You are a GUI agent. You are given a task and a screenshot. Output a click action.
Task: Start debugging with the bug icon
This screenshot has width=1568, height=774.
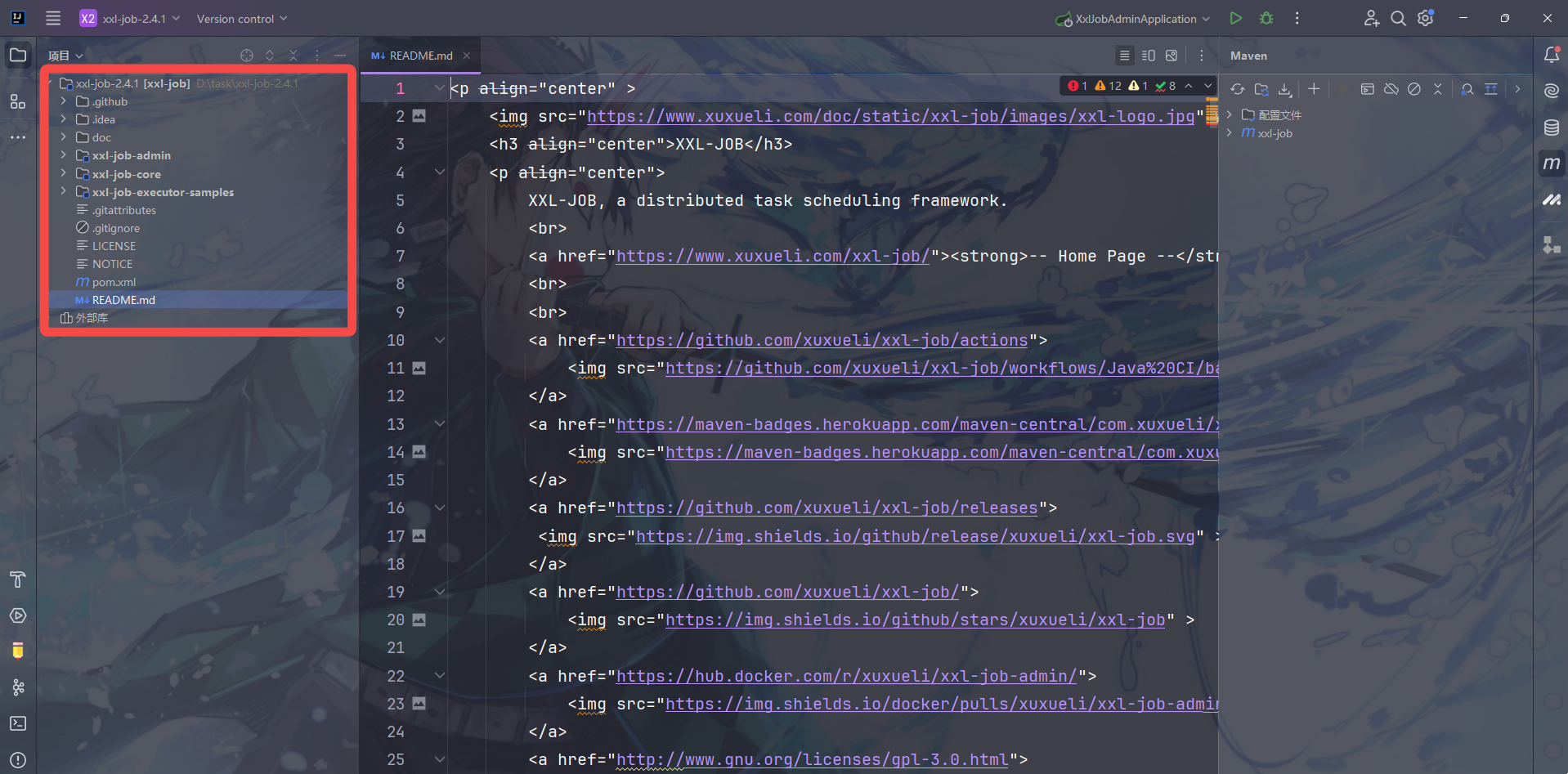coord(1266,18)
